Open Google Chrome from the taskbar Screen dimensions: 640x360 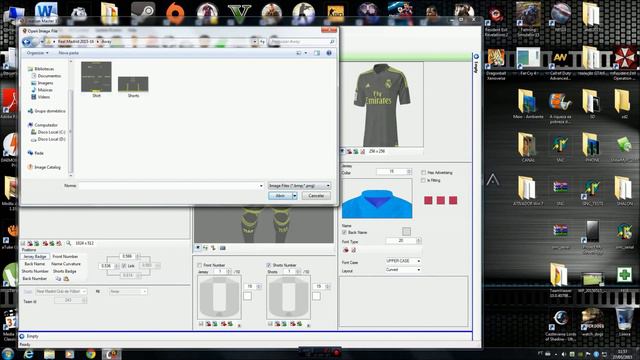(x=91, y=353)
